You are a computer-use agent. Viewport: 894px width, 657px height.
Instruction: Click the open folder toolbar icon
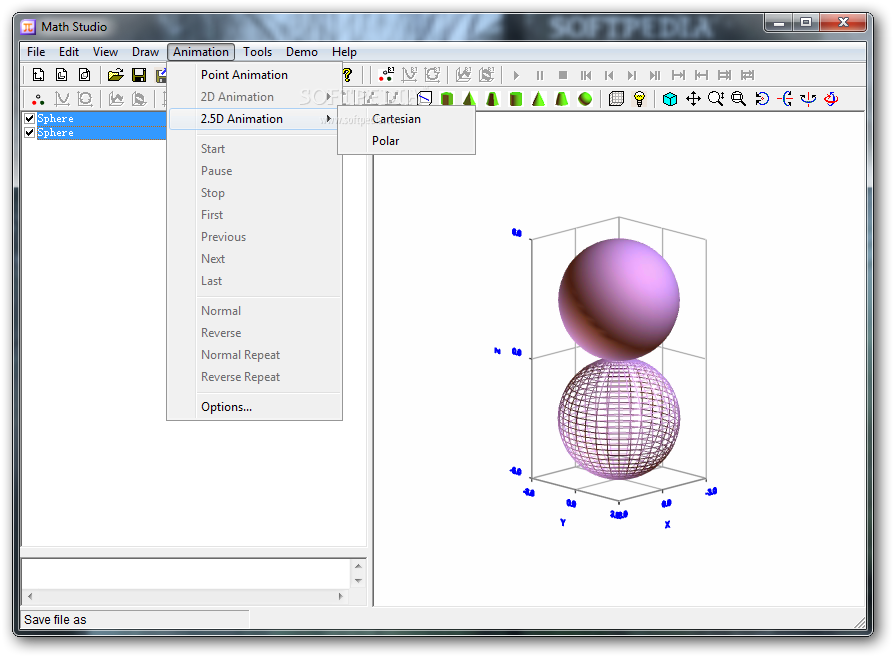pyautogui.click(x=116, y=75)
